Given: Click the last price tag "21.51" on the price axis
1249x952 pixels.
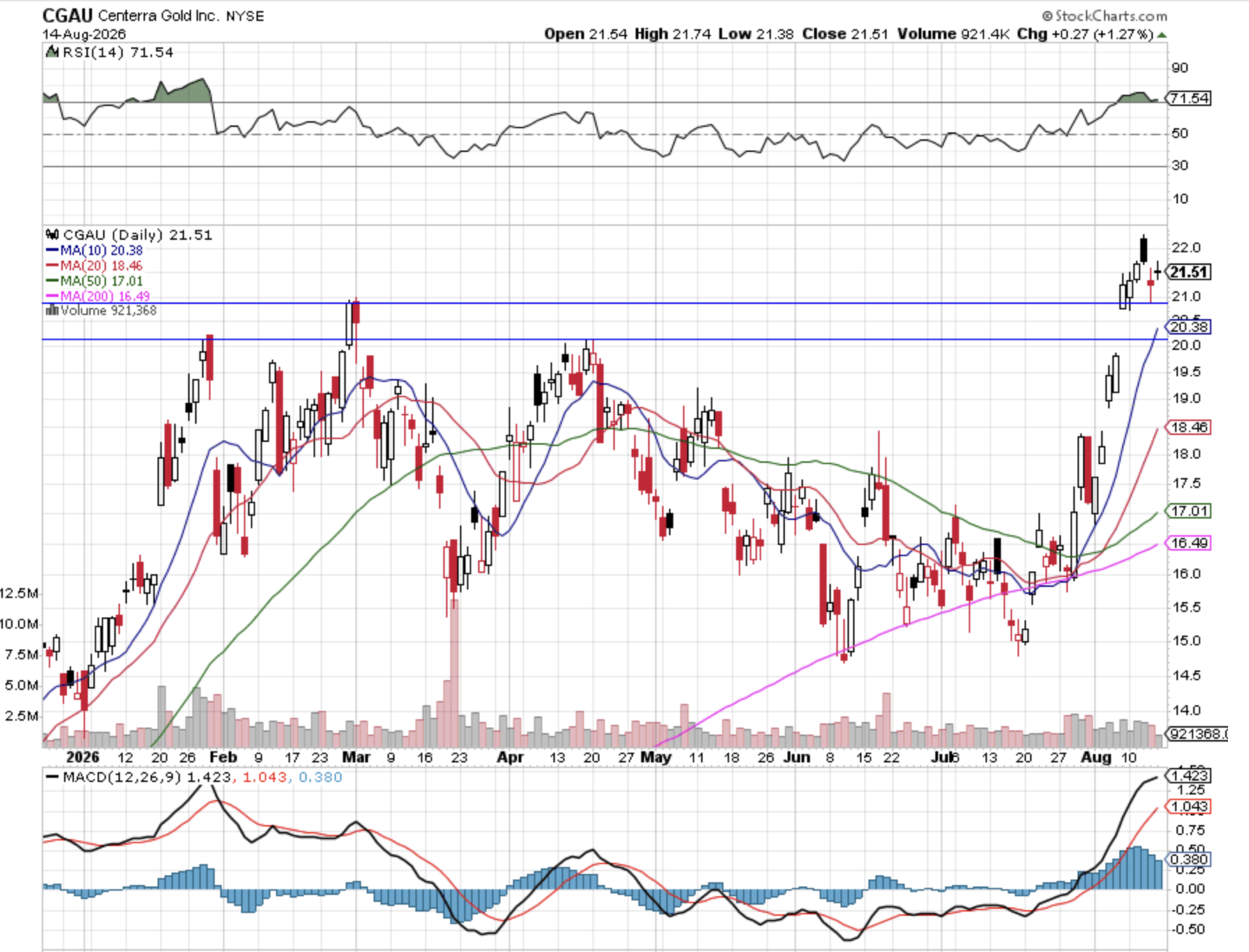Looking at the screenshot, I should [1189, 272].
